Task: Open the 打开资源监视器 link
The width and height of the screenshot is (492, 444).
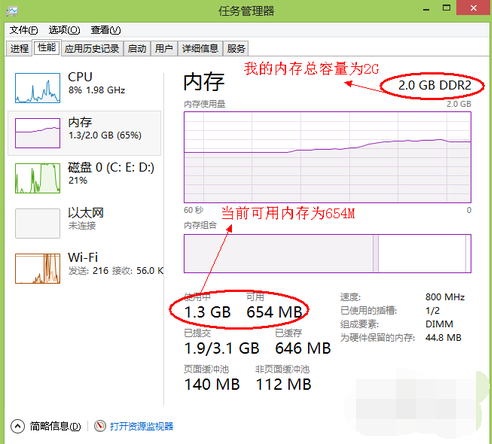Action: coord(142,426)
